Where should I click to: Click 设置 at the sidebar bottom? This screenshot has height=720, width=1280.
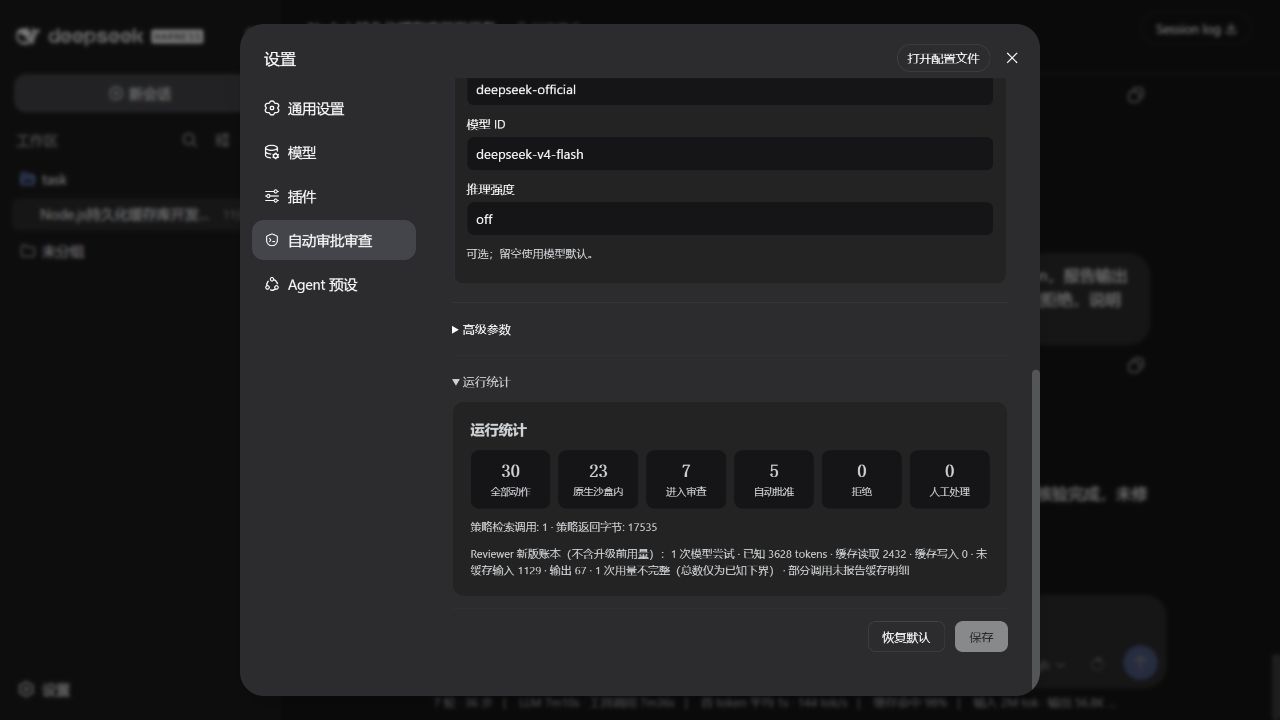tap(45, 690)
